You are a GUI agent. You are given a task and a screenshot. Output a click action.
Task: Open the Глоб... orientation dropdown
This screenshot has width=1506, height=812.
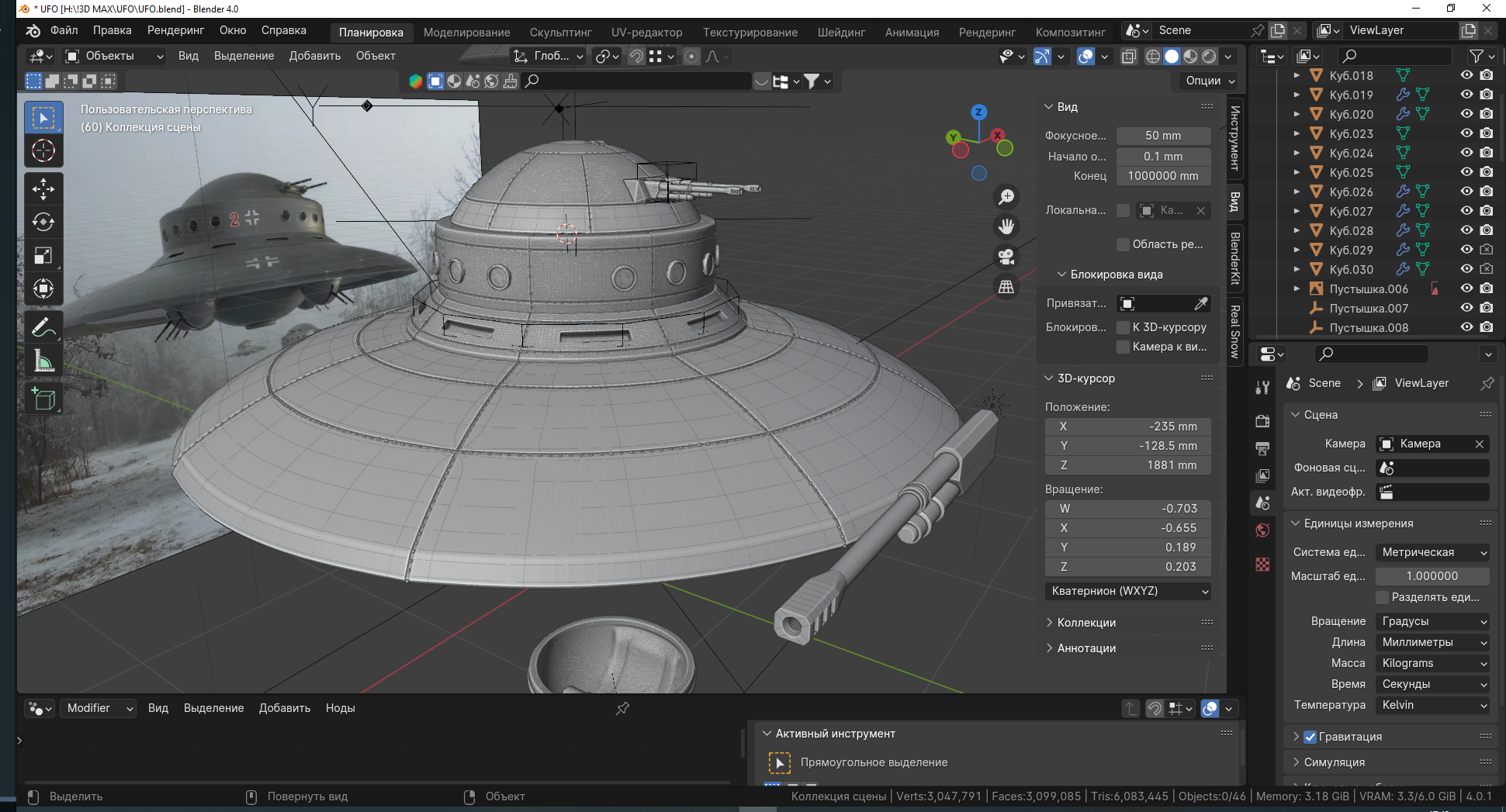(548, 56)
